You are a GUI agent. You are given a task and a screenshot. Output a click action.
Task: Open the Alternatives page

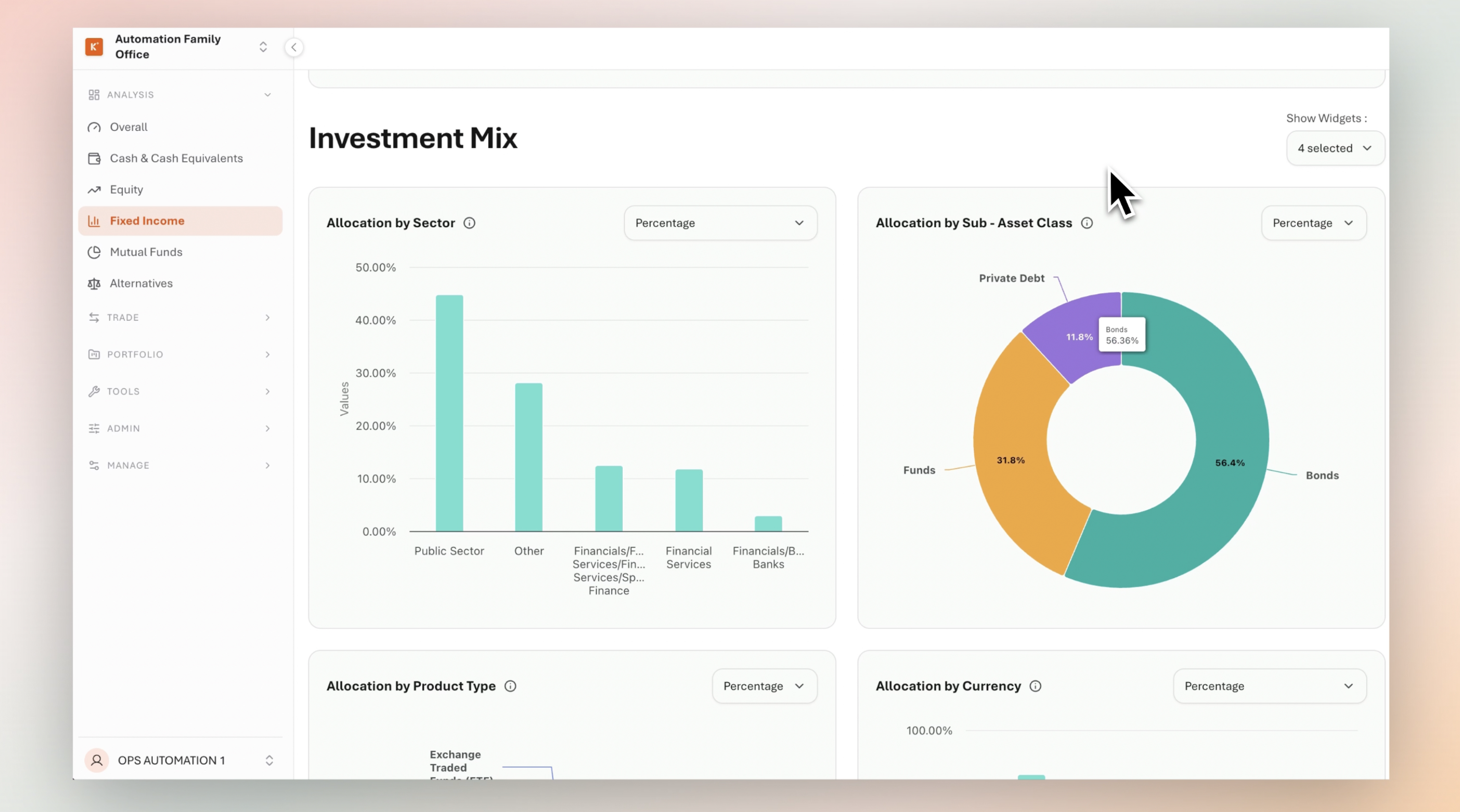click(180, 284)
